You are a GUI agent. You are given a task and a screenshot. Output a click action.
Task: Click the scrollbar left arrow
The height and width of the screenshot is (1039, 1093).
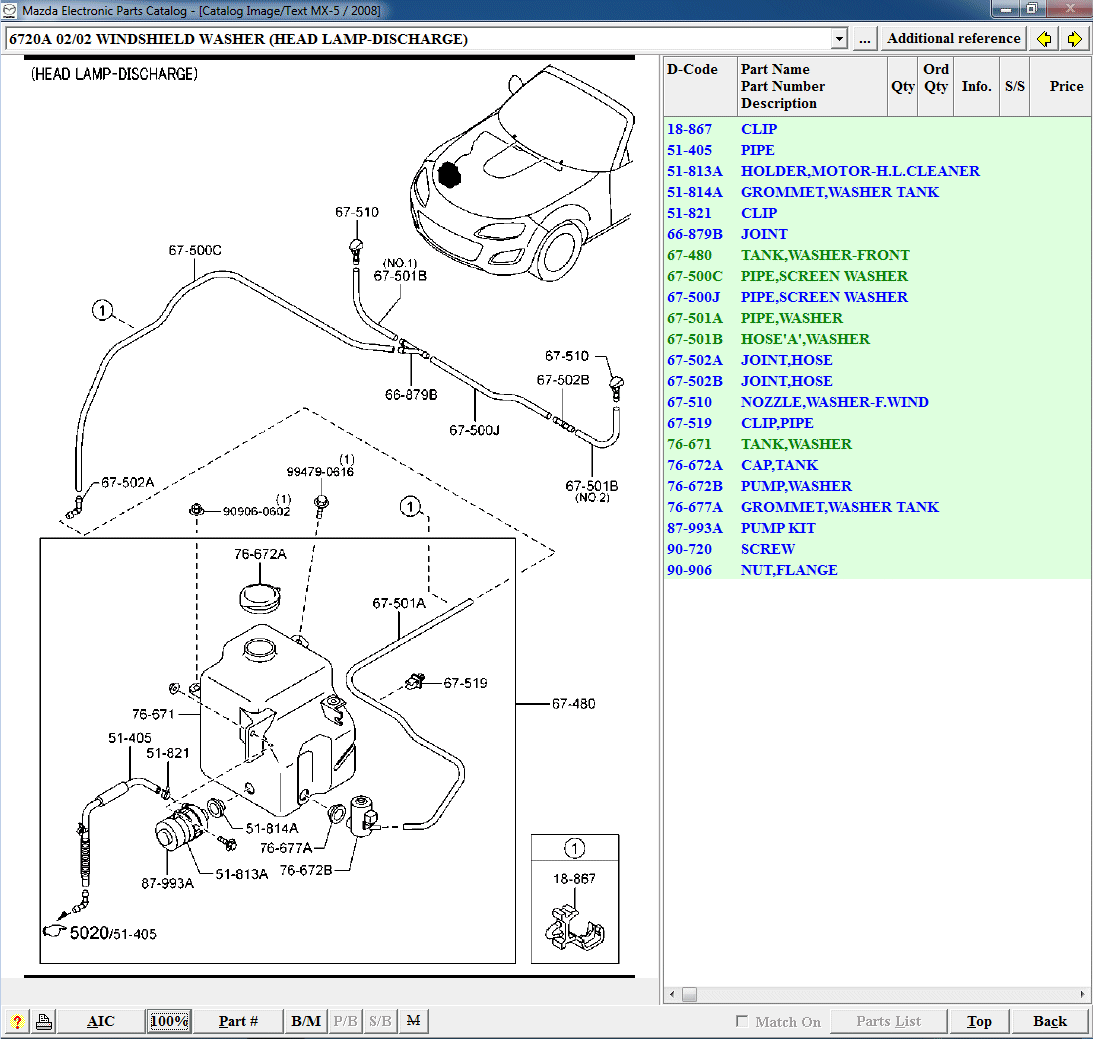tap(672, 994)
